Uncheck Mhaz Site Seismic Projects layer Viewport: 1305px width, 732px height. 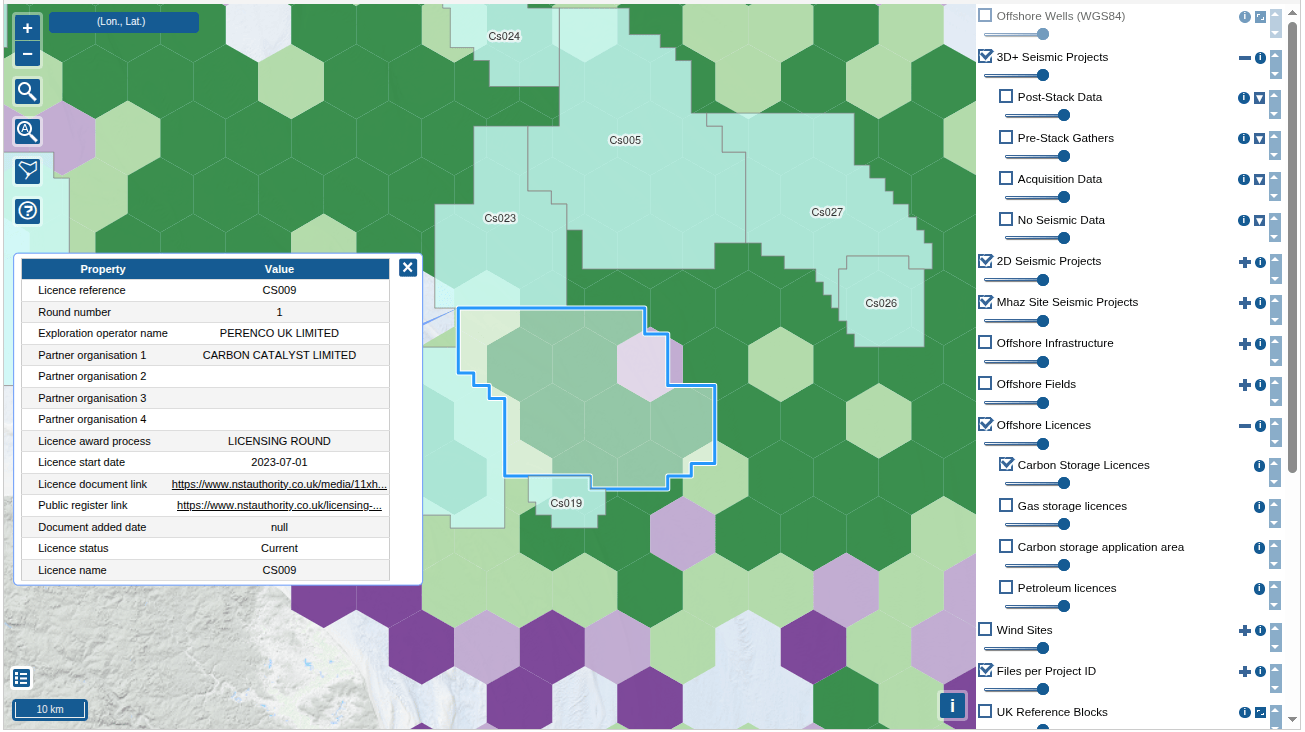[985, 302]
